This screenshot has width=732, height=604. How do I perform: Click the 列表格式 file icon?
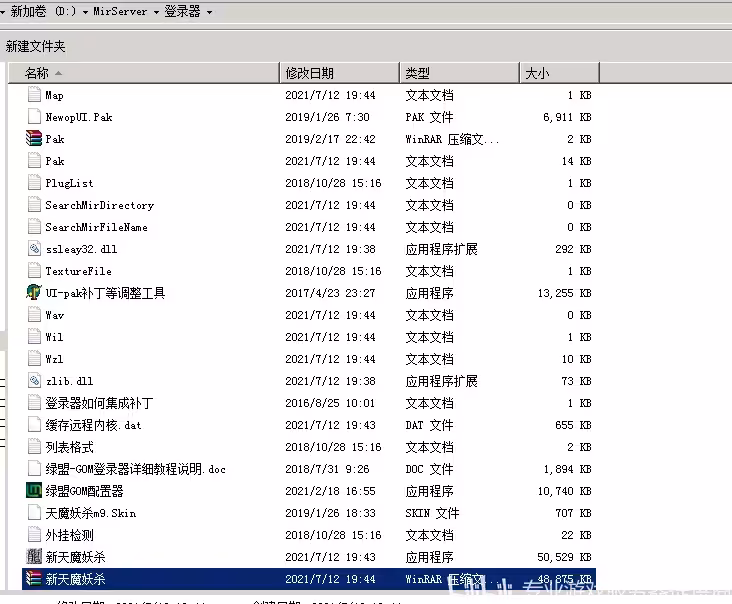[x=34, y=446]
